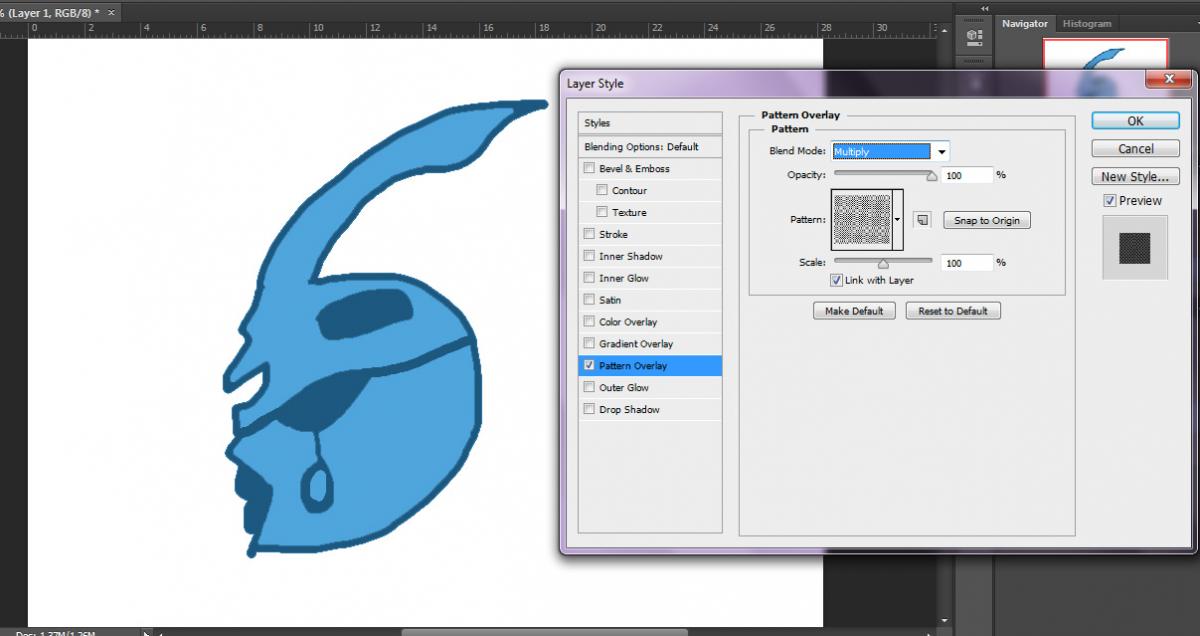Expand the pattern picker dropdown arrow

point(898,220)
